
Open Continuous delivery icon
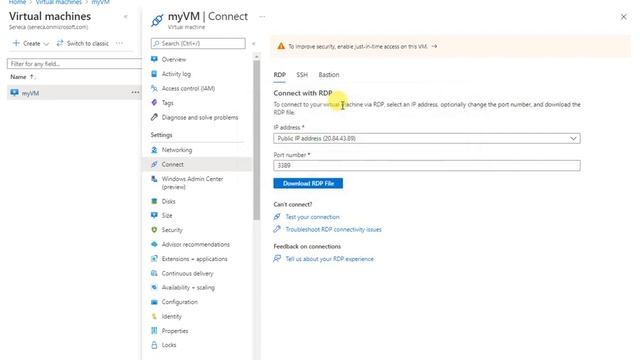click(154, 273)
